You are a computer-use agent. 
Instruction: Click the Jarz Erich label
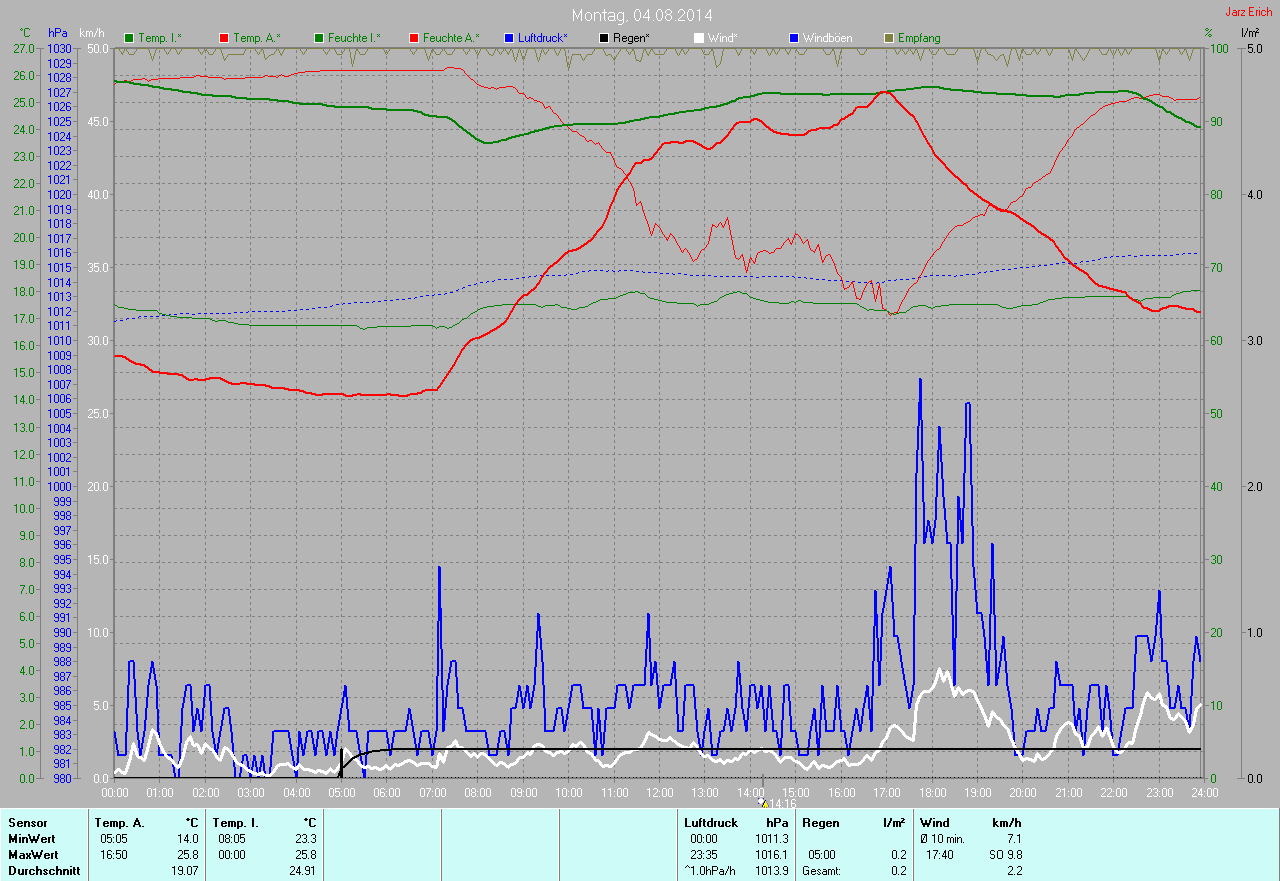pyautogui.click(x=1249, y=12)
